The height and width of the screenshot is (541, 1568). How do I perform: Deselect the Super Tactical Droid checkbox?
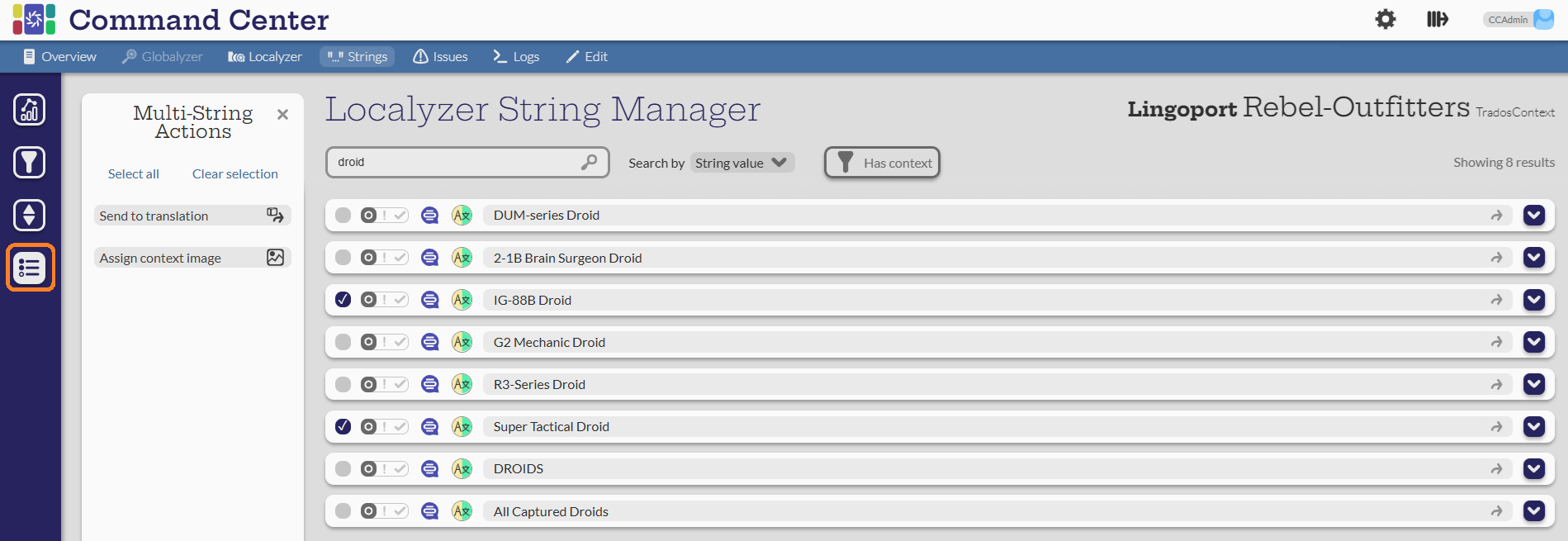(343, 426)
